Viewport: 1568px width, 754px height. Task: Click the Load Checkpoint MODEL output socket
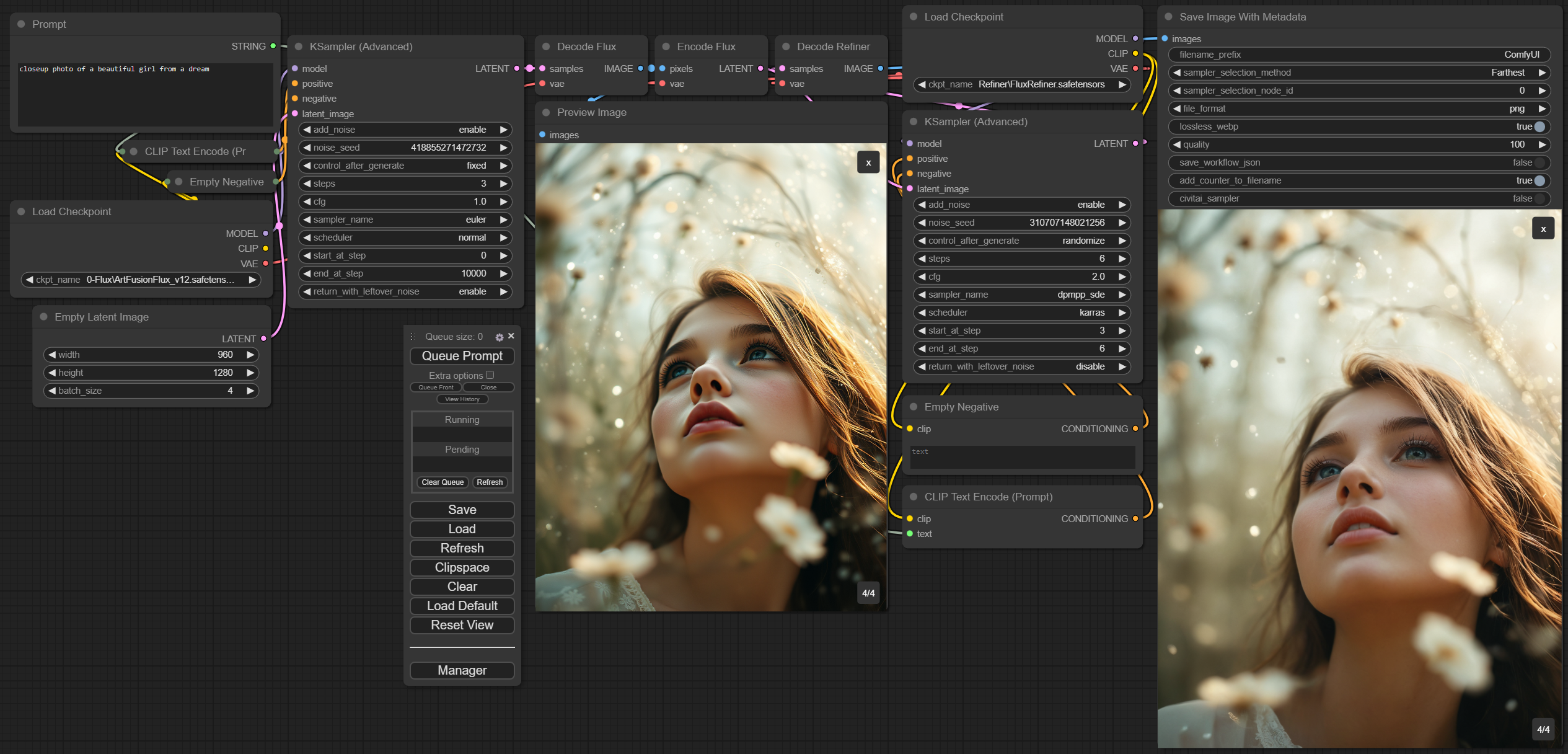(265, 234)
